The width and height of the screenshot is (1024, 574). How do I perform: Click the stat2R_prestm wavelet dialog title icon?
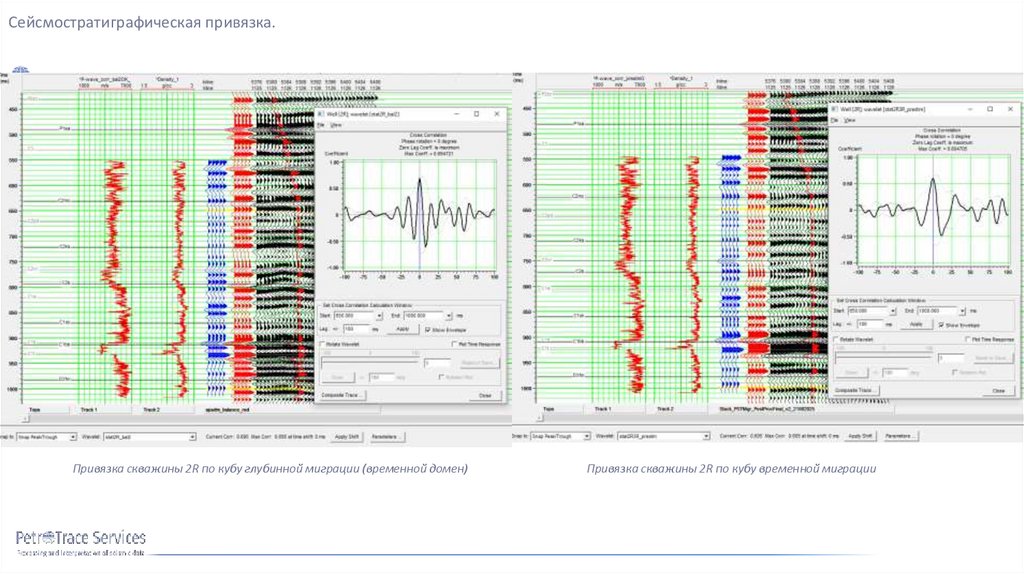pos(835,110)
